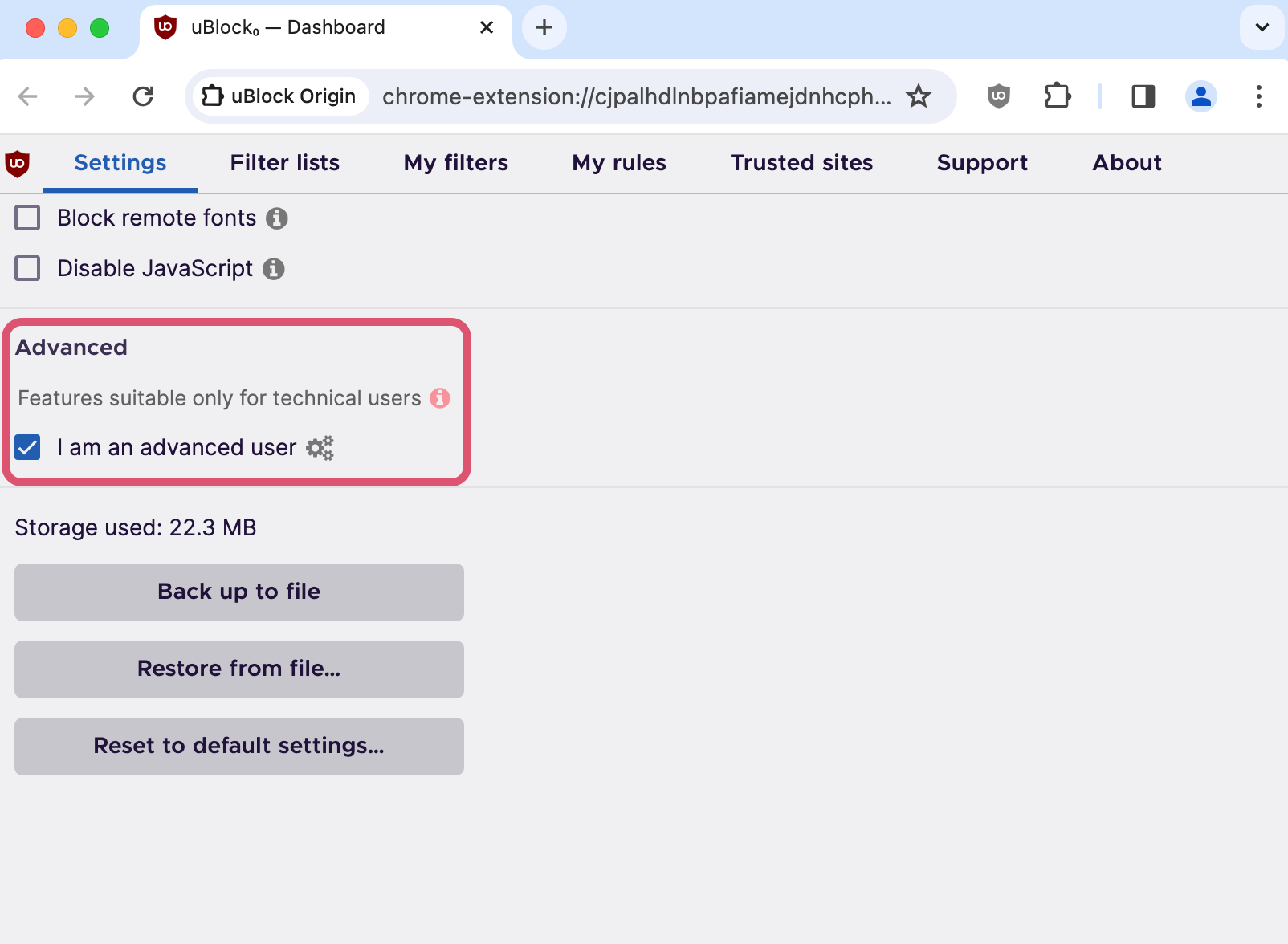The height and width of the screenshot is (944, 1288).
Task: Open info for advanced technical features
Action: pos(440,398)
